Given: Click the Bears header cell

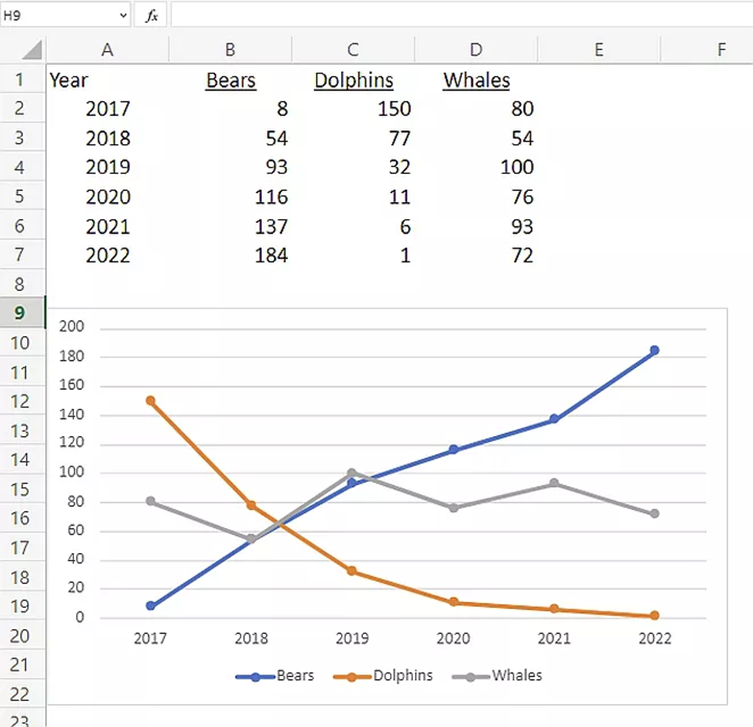Looking at the screenshot, I should [231, 80].
